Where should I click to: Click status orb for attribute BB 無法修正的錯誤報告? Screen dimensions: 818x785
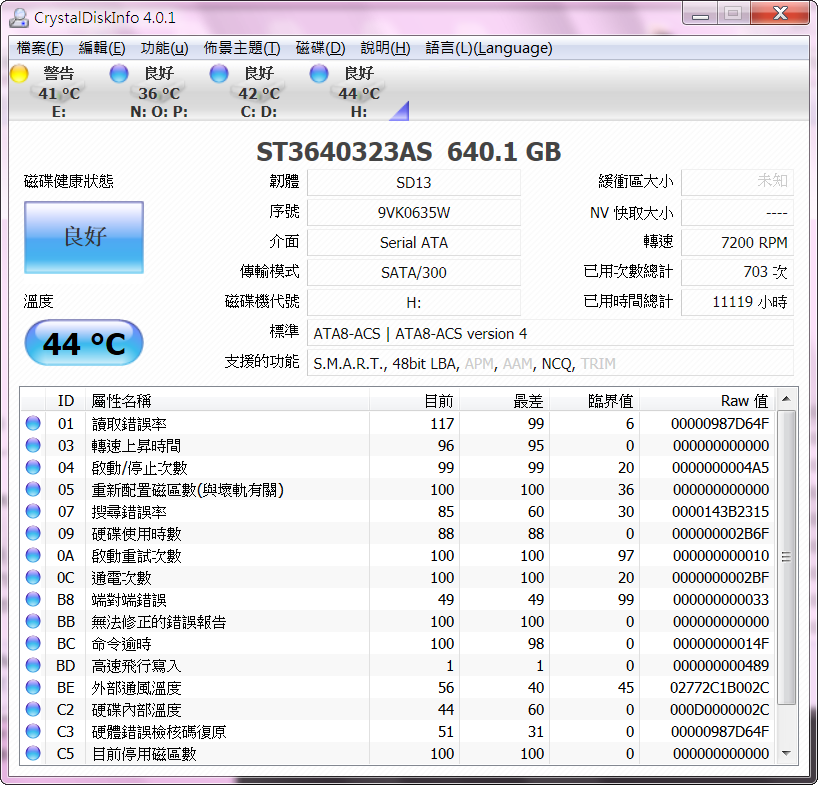(x=33, y=621)
